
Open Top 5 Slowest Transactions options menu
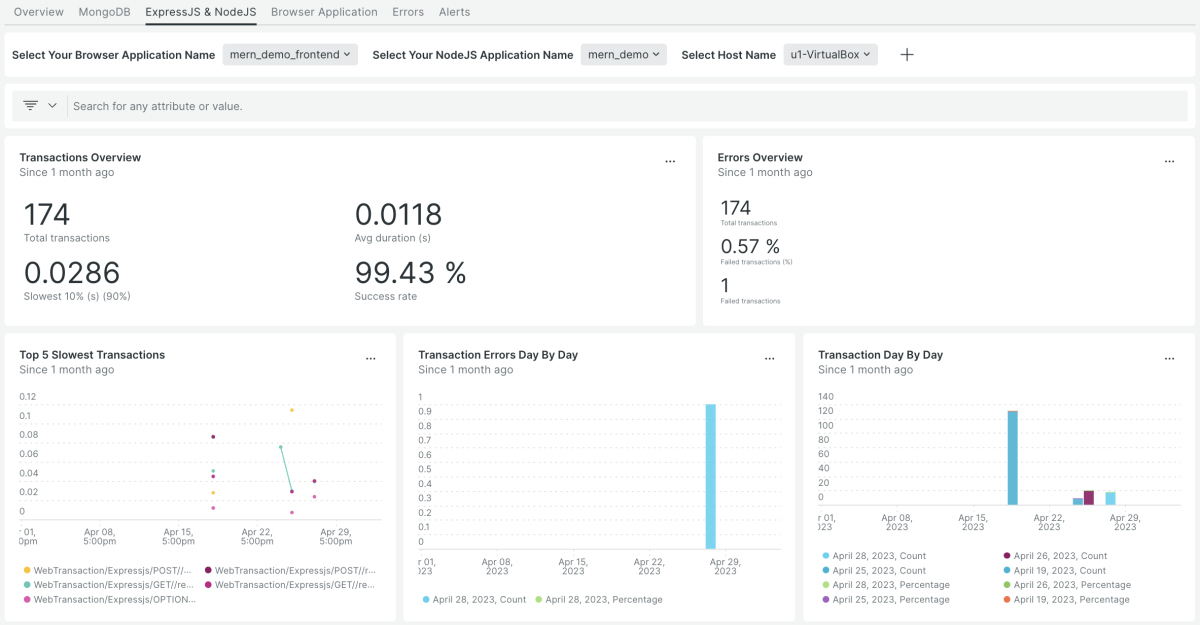(371, 358)
